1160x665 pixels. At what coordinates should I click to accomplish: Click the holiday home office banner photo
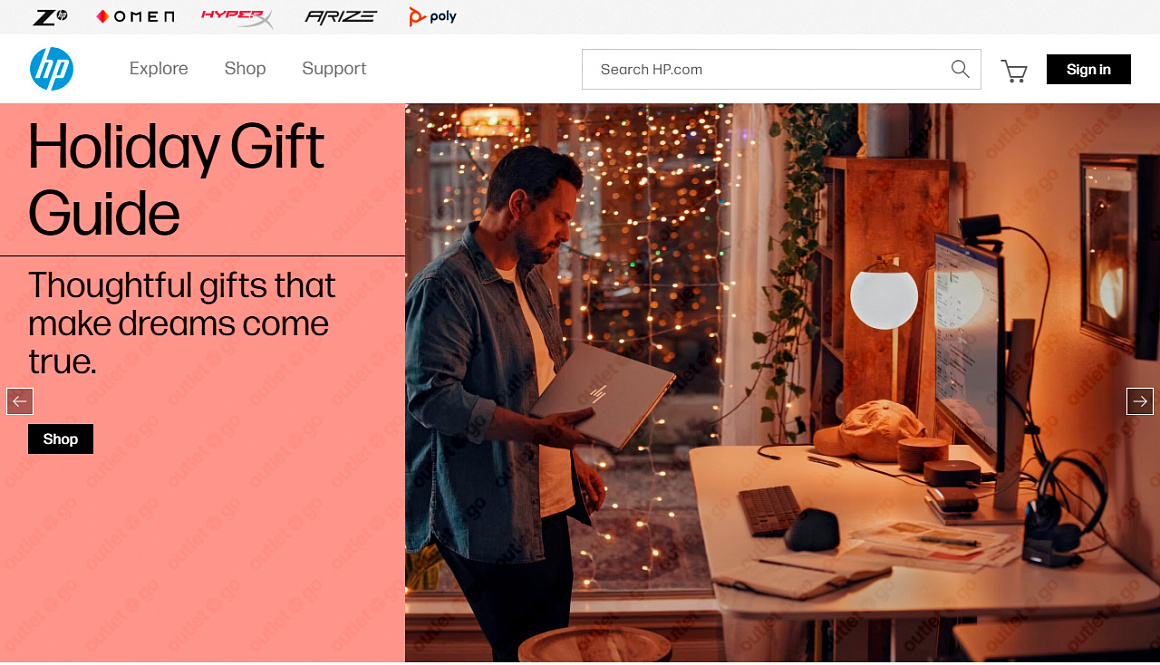782,382
